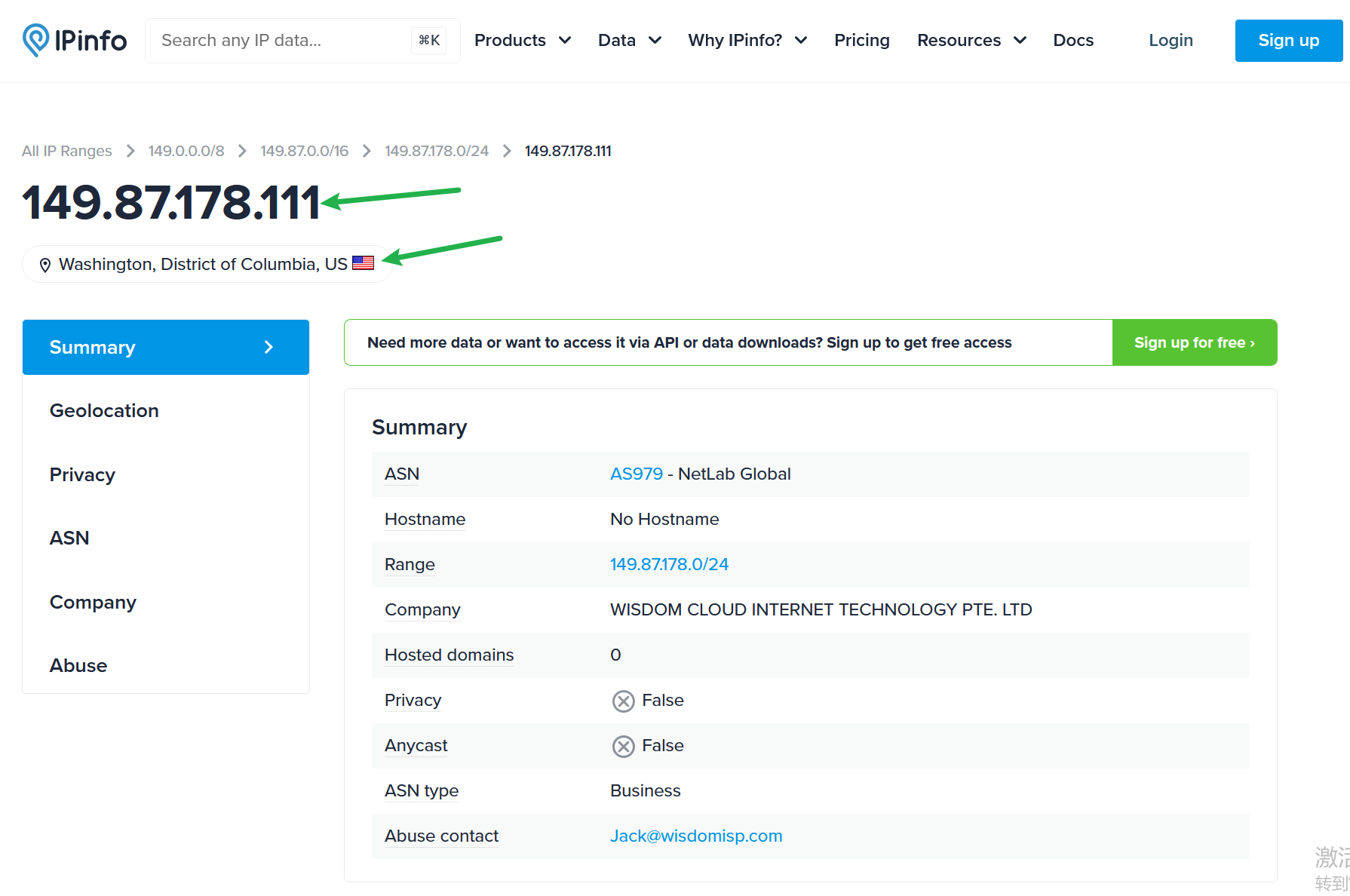Click the X icon beside Anycast False
This screenshot has width=1350, height=896.
tap(623, 746)
